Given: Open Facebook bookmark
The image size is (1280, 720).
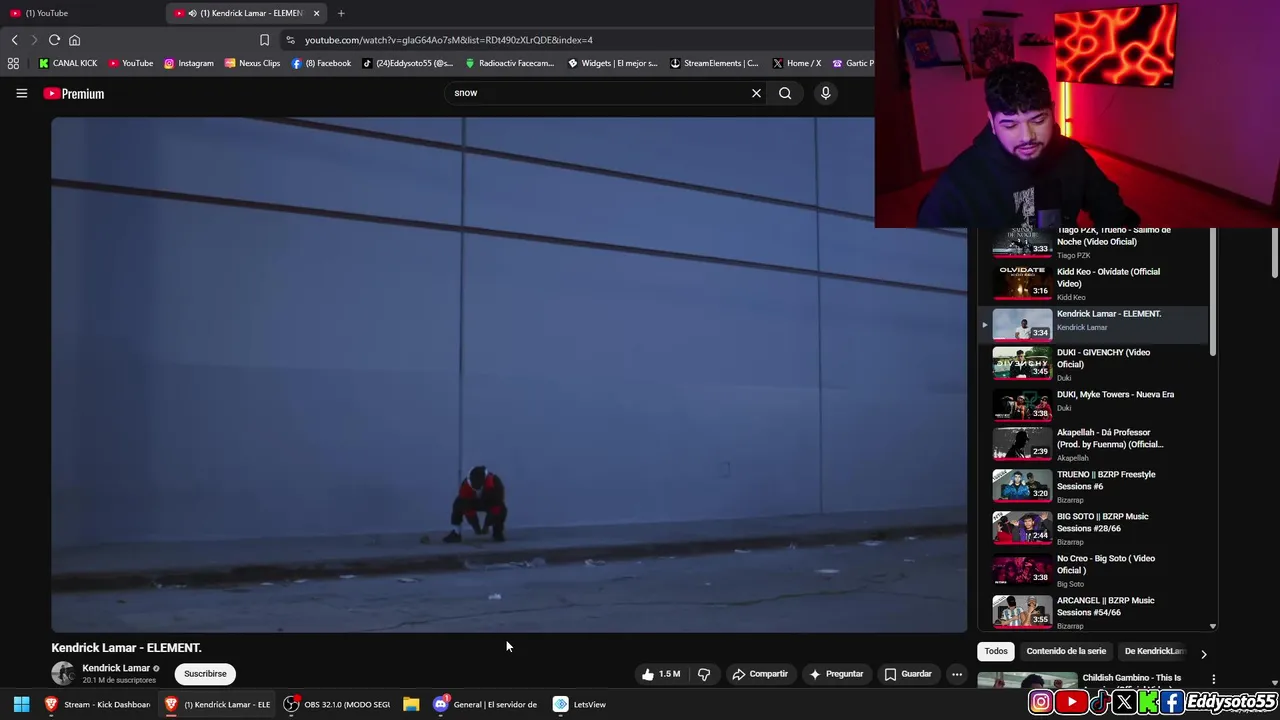Looking at the screenshot, I should click(321, 63).
